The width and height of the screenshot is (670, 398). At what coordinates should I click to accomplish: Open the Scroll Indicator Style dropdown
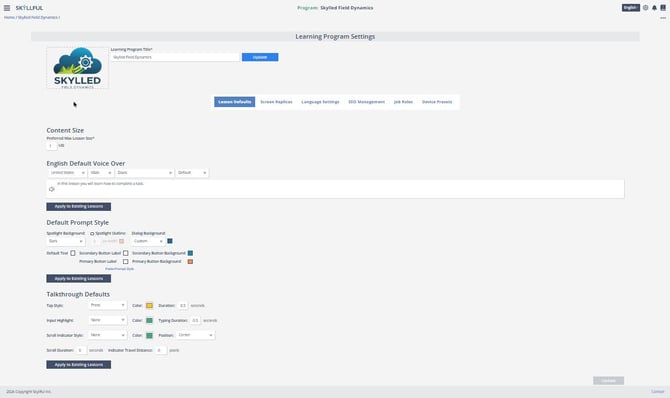(108, 335)
